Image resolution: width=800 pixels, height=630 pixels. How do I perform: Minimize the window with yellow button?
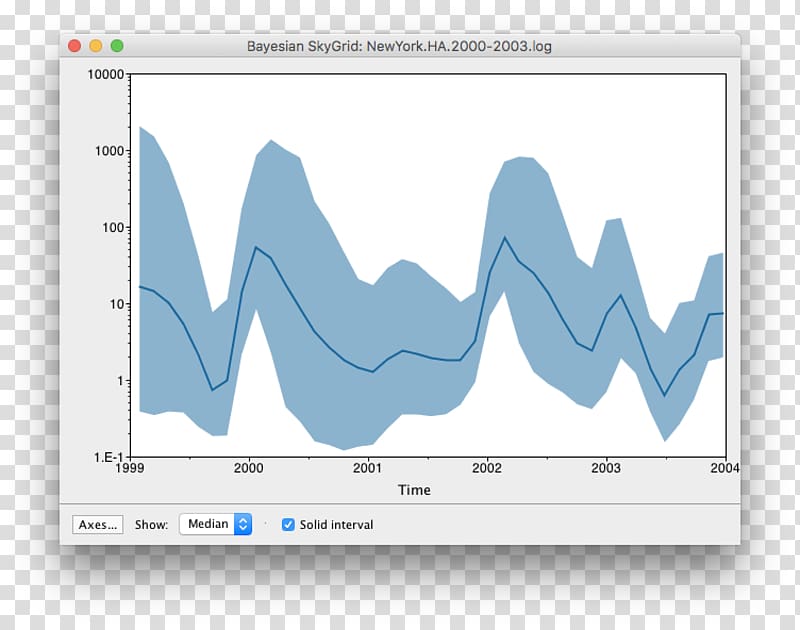(96, 46)
